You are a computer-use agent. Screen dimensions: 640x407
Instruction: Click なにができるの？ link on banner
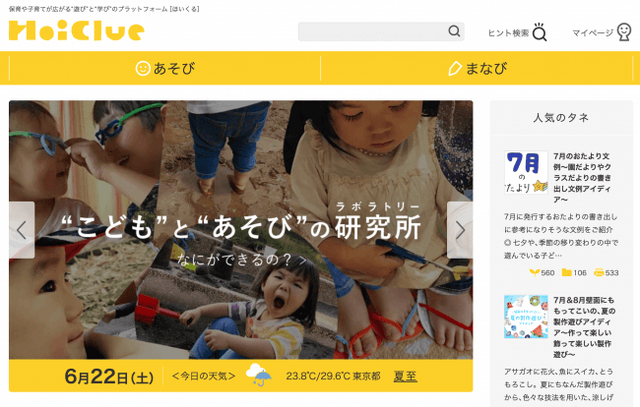(x=242, y=260)
